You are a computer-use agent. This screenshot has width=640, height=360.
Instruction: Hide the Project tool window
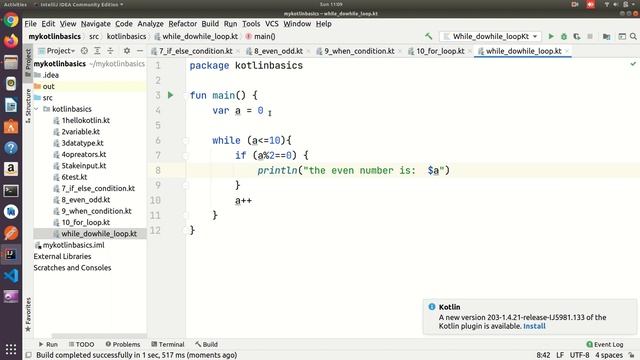pyautogui.click(x=140, y=51)
